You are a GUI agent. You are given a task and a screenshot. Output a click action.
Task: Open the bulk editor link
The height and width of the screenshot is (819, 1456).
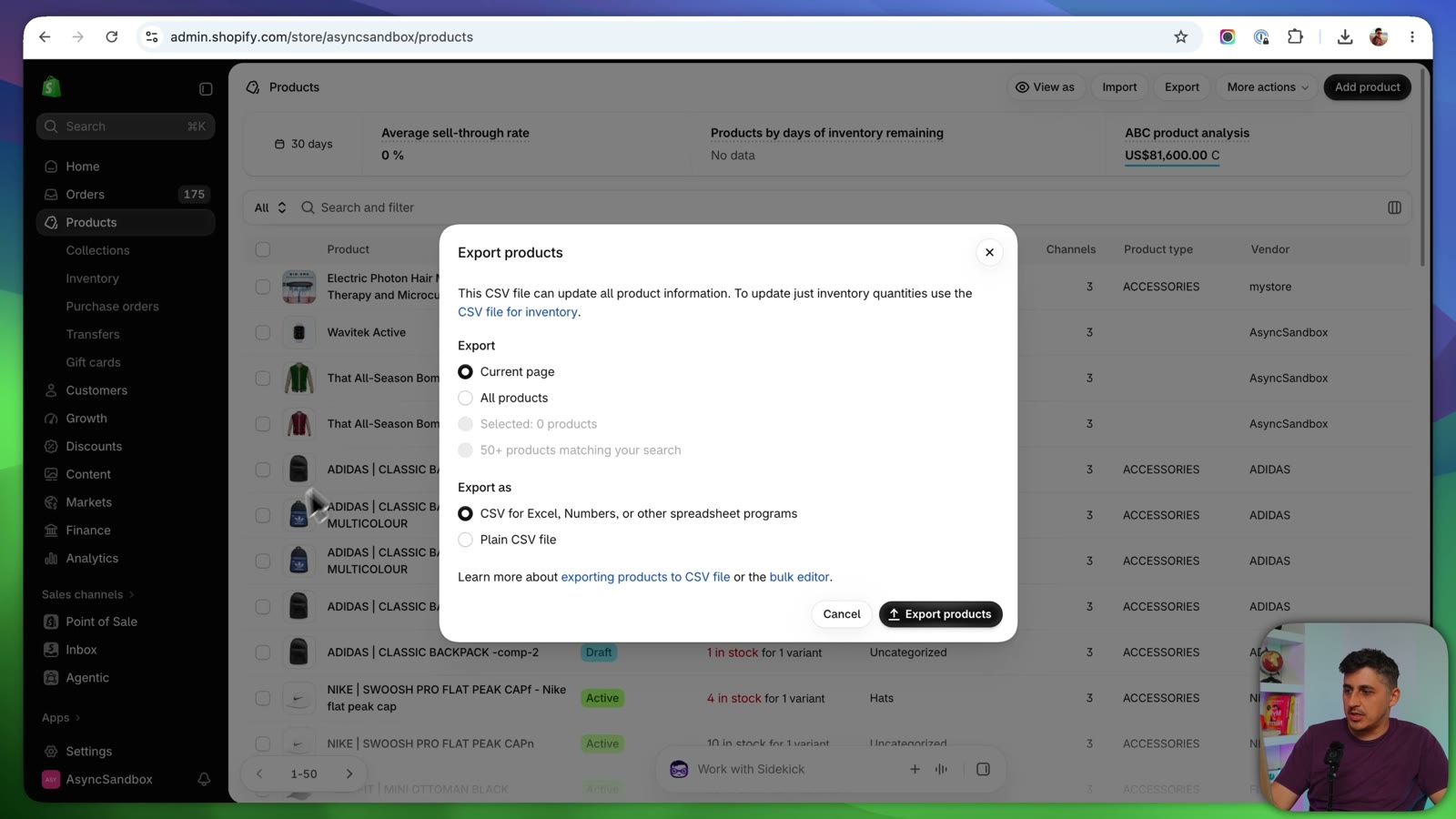(799, 577)
